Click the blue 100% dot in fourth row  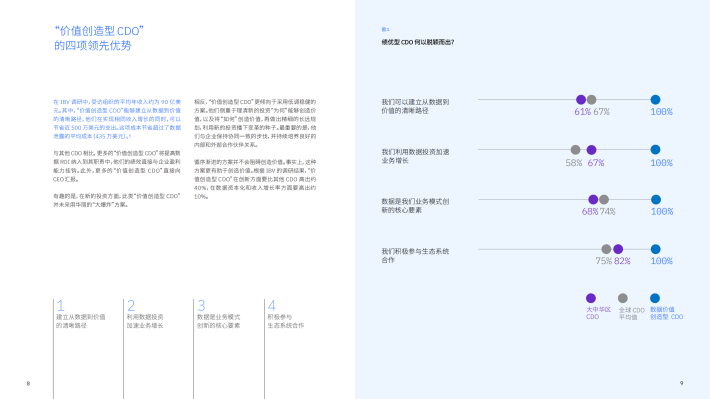[655, 249]
